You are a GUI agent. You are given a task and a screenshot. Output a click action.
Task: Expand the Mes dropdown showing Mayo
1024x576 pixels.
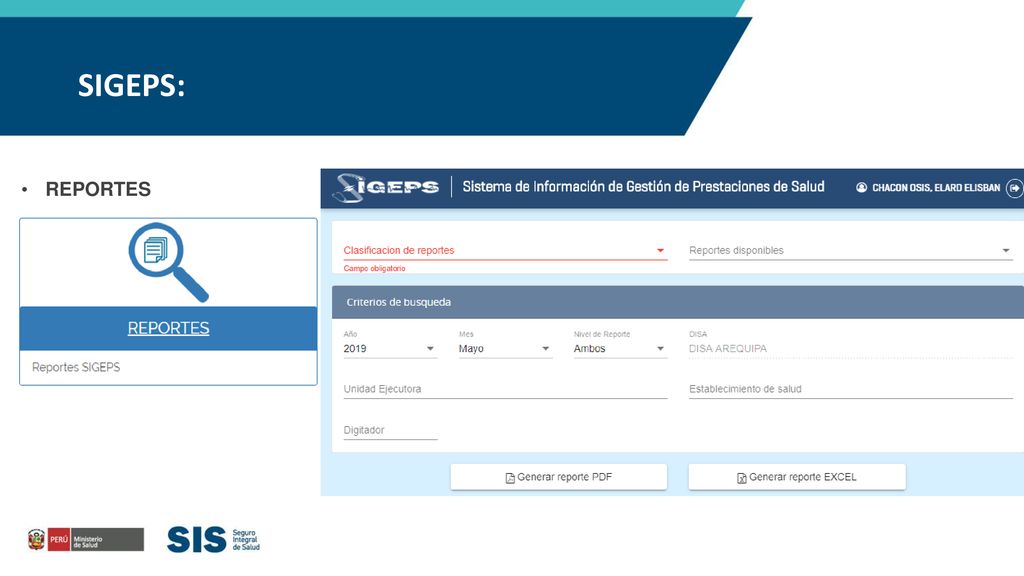tap(505, 349)
